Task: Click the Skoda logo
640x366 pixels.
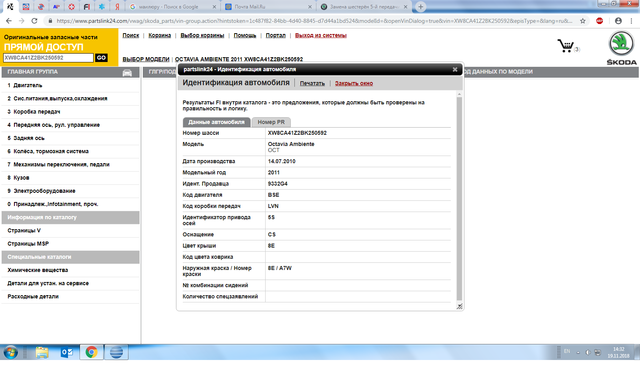Action: (x=621, y=47)
